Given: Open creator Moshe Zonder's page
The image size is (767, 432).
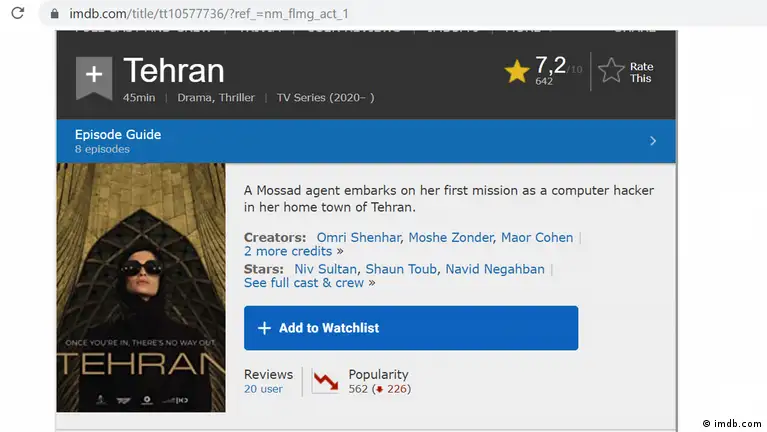Looking at the screenshot, I should coord(451,237).
